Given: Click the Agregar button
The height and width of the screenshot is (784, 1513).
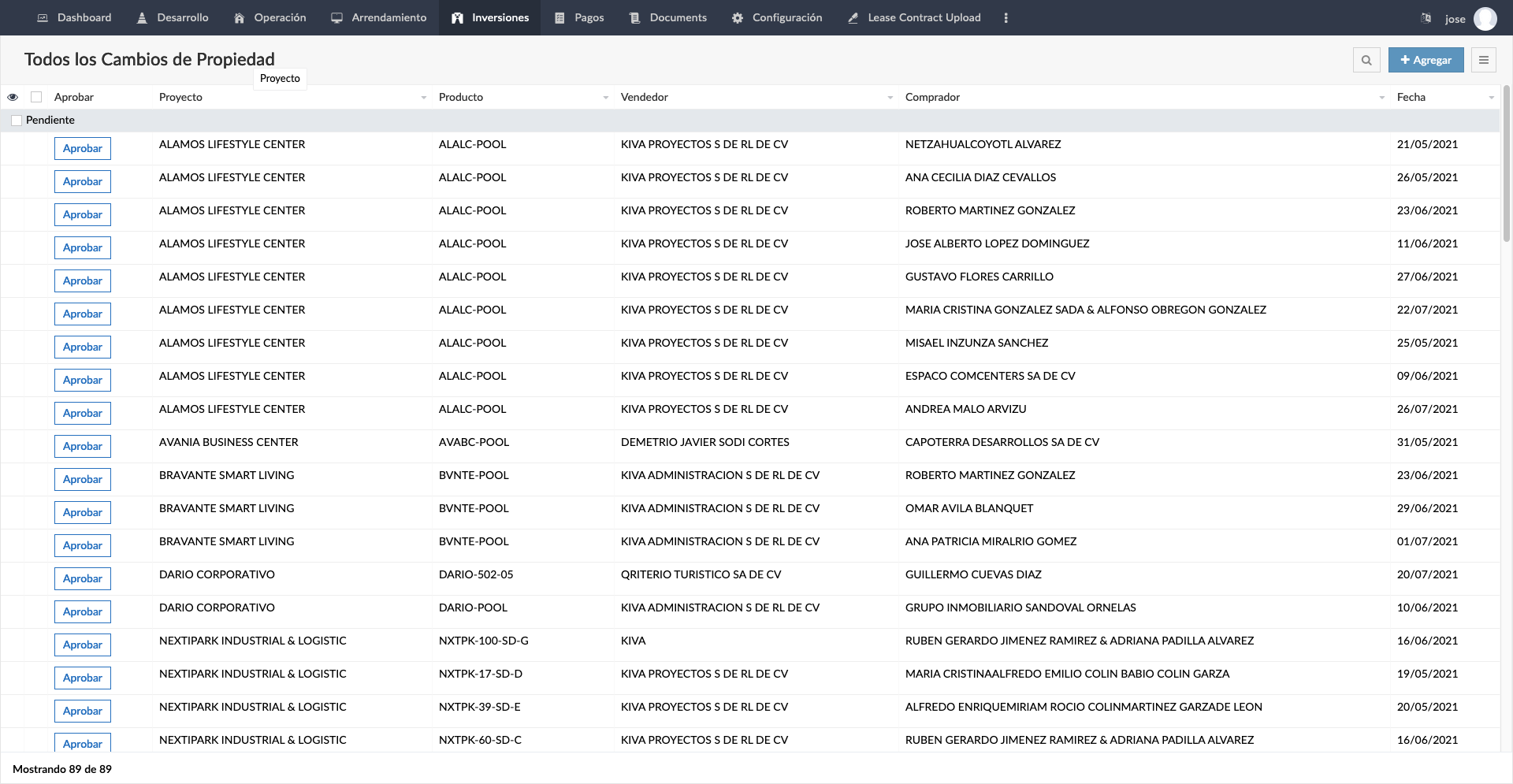Looking at the screenshot, I should pos(1426,60).
